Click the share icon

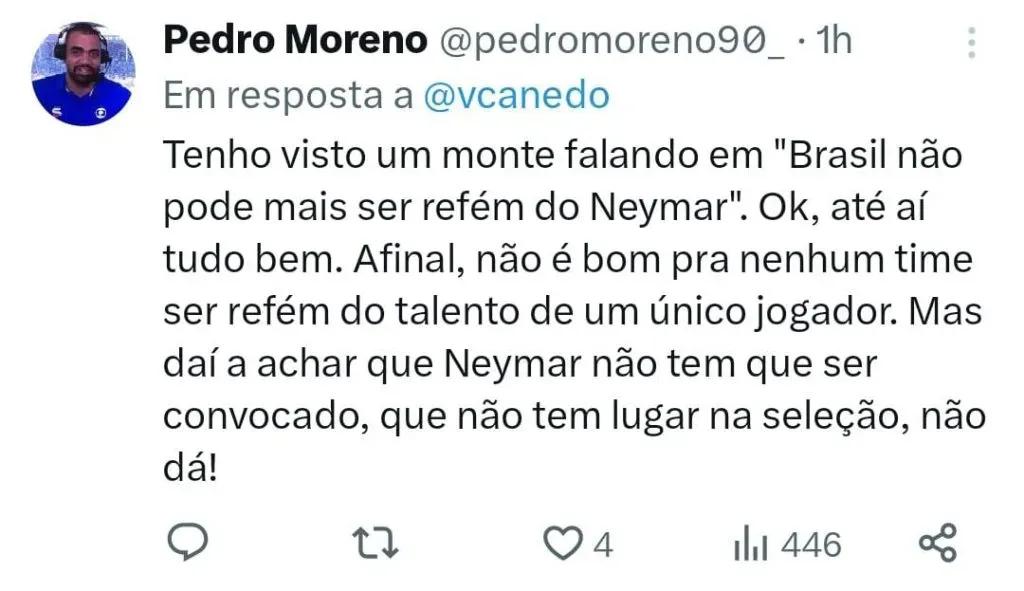click(938, 544)
